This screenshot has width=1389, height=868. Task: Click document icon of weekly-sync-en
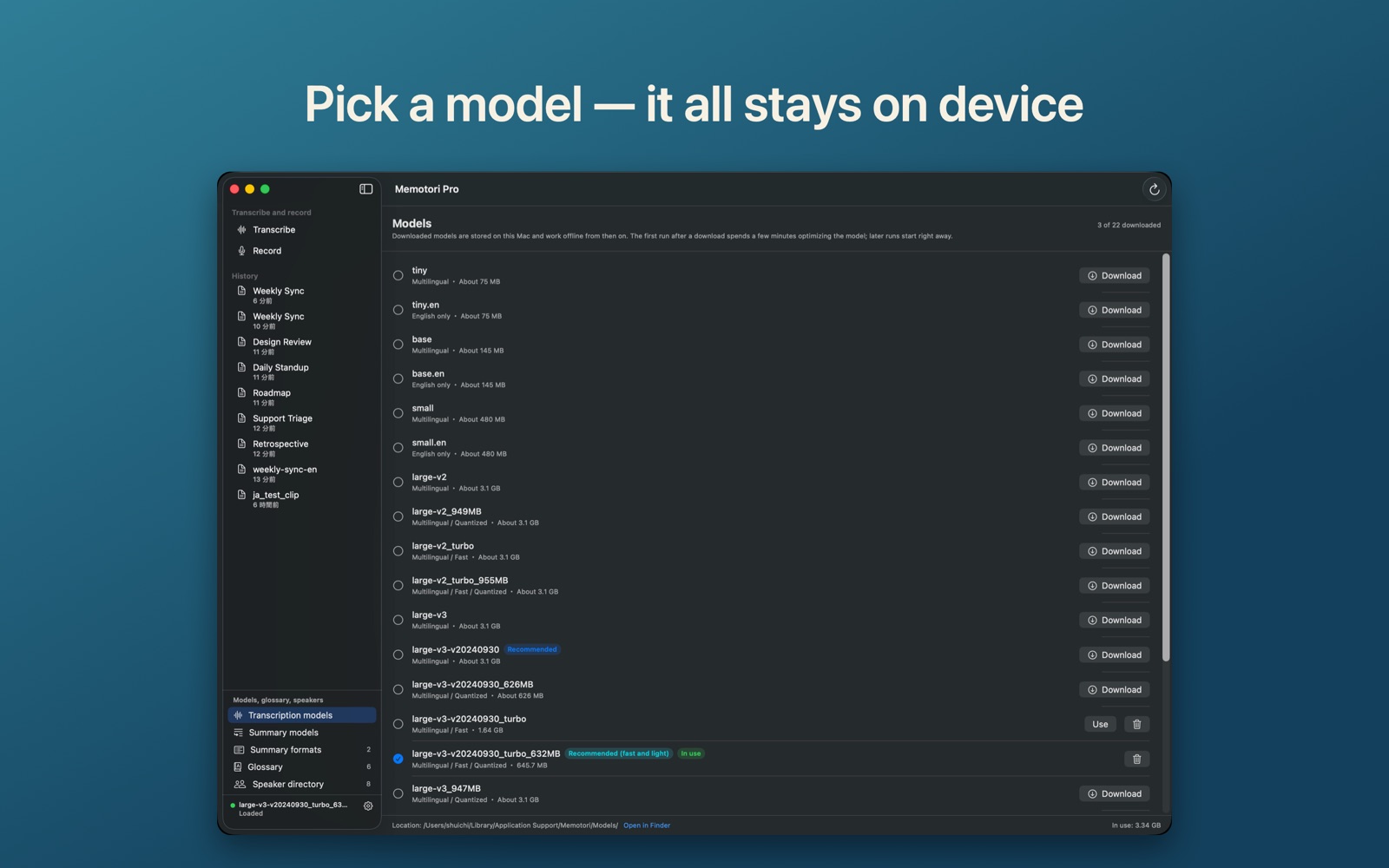241,470
